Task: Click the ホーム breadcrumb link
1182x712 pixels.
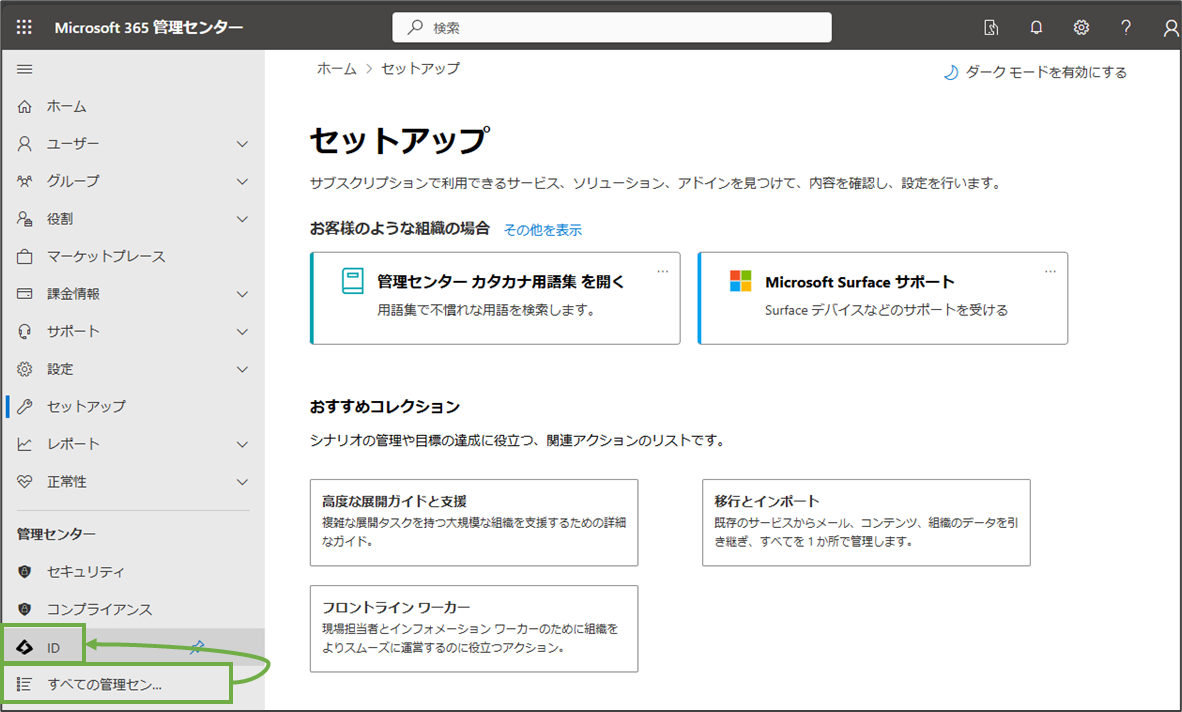Action: pyautogui.click(x=336, y=69)
